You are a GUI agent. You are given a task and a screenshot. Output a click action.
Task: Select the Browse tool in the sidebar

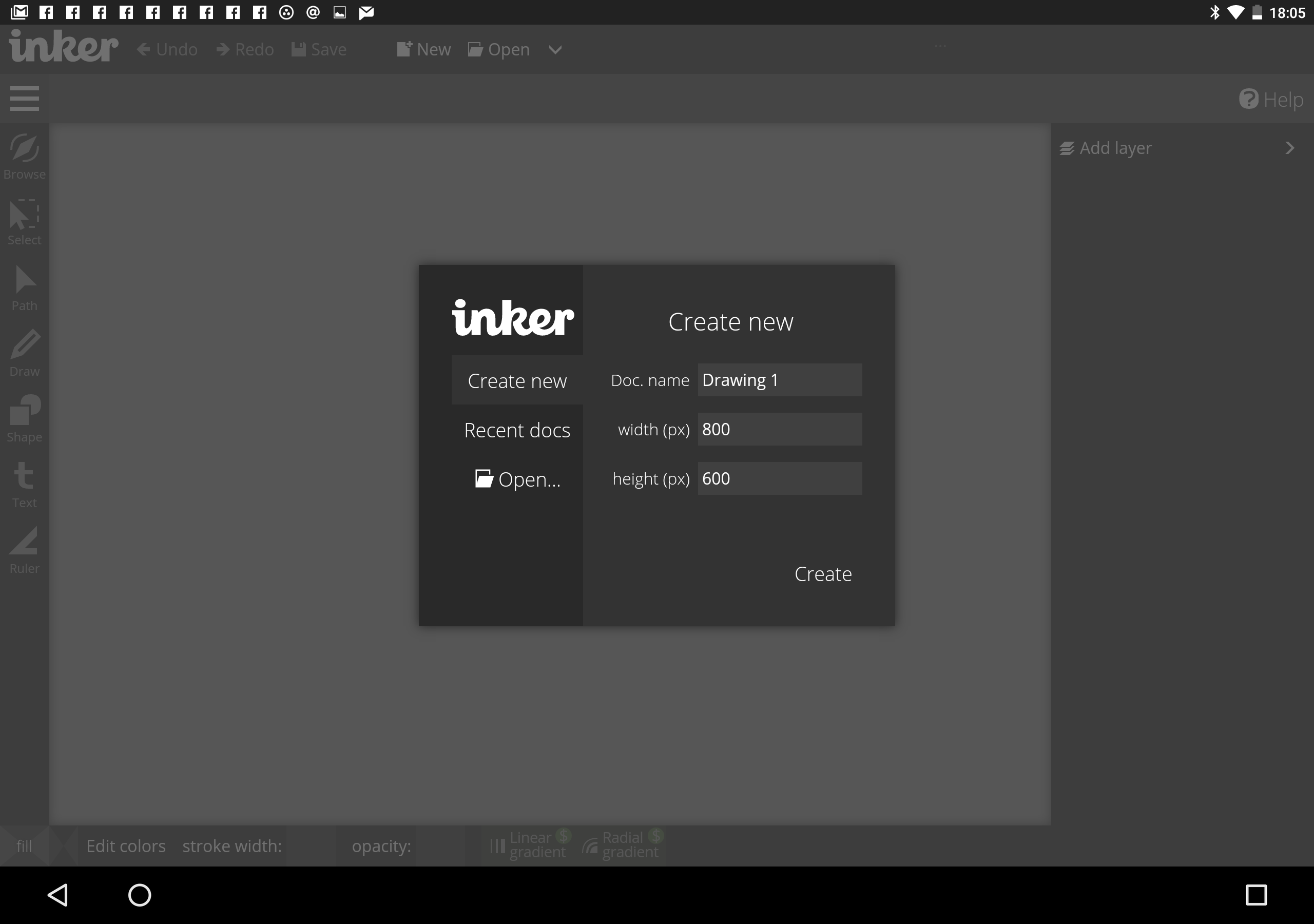click(25, 156)
